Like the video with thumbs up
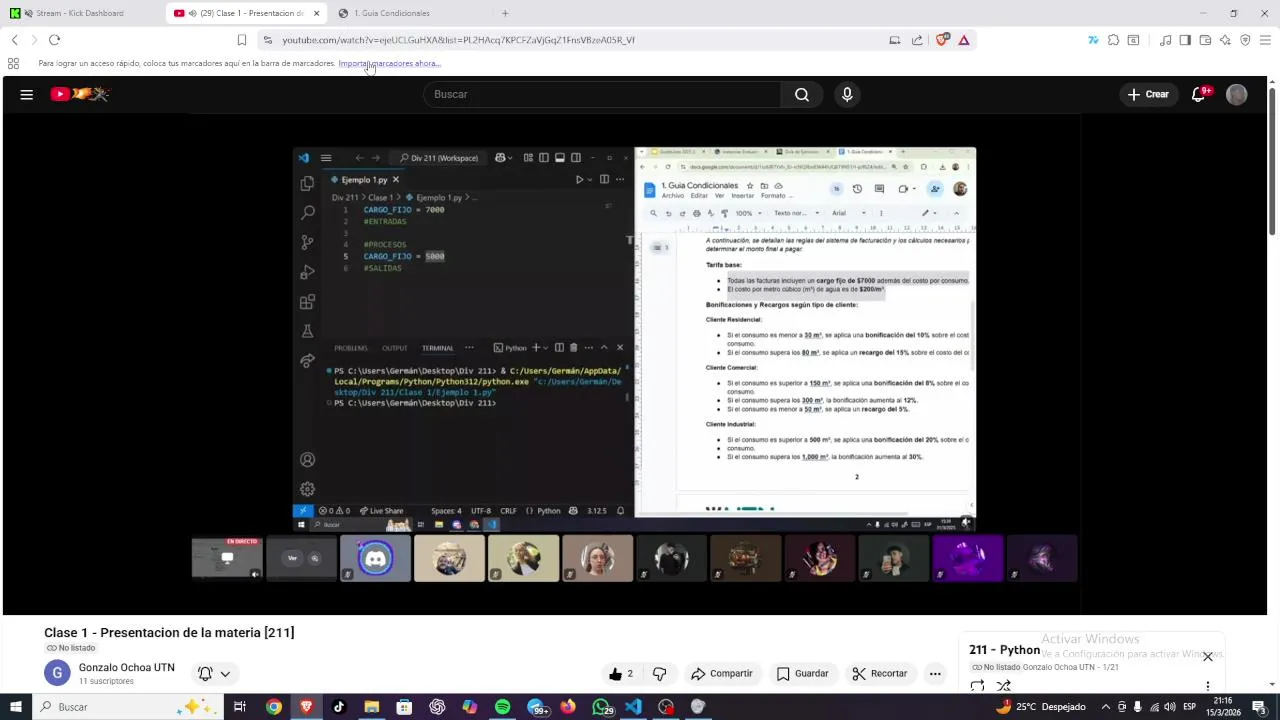This screenshot has height=720, width=1280. pyautogui.click(x=621, y=674)
